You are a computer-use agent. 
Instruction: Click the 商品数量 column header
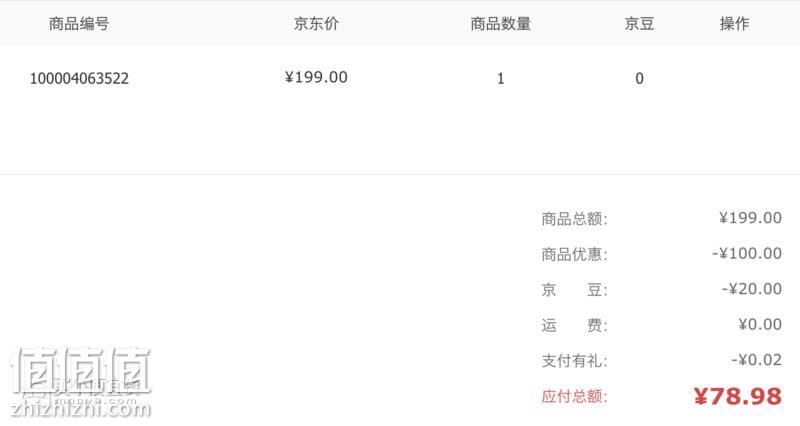pos(501,23)
